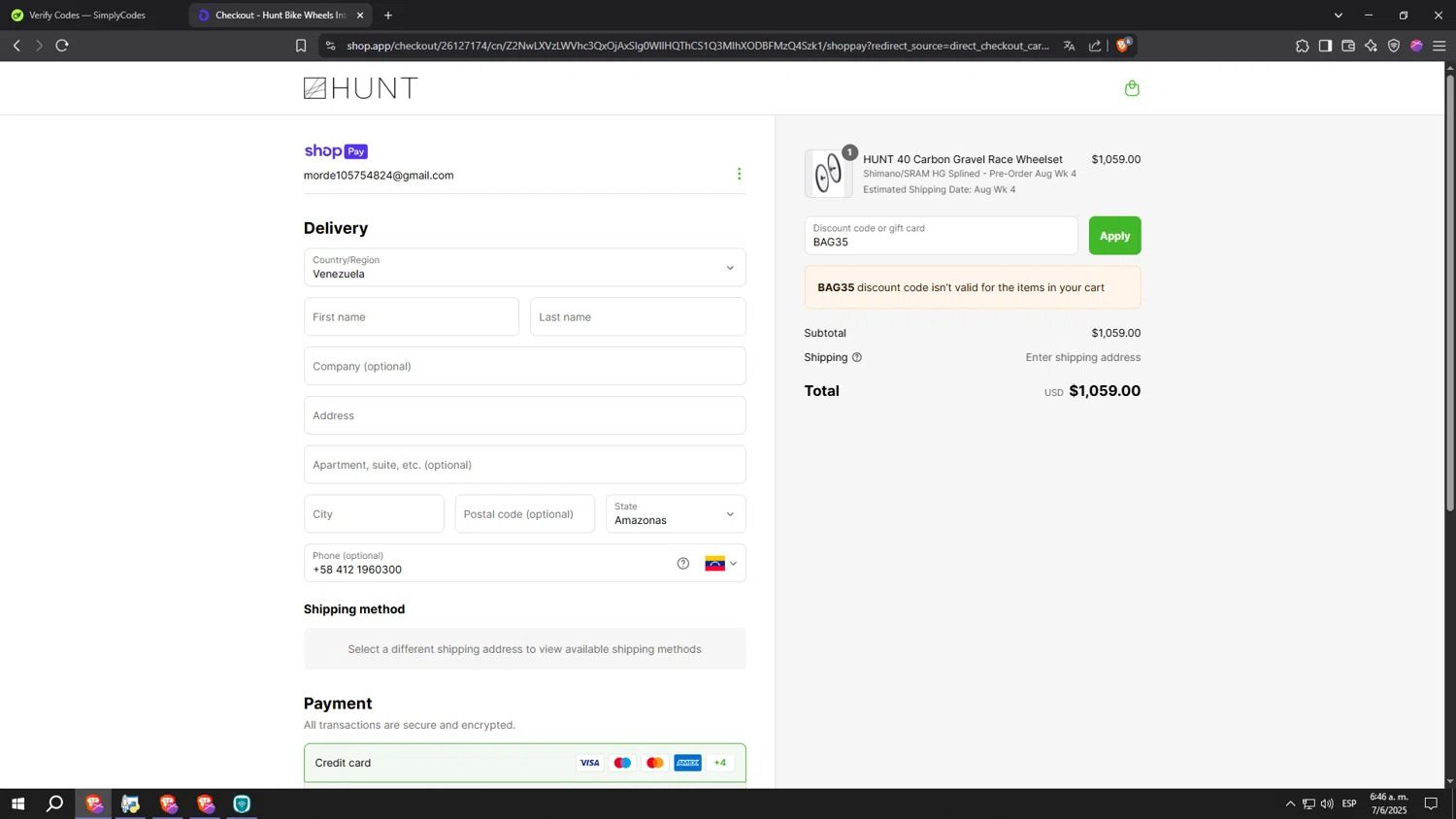Bookmark this page with the bookmark icon

tap(301, 46)
